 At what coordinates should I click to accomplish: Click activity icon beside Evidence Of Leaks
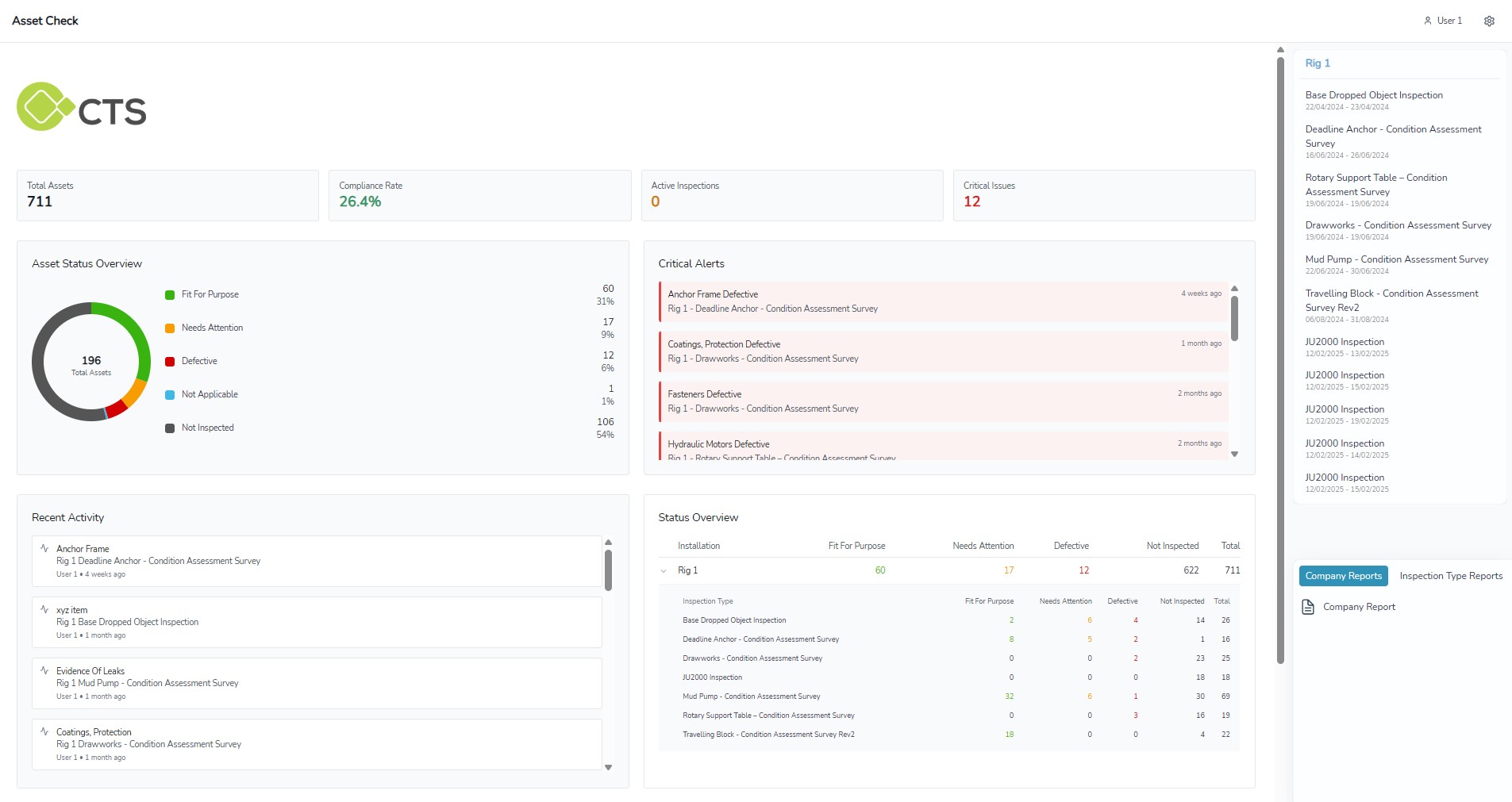click(44, 670)
